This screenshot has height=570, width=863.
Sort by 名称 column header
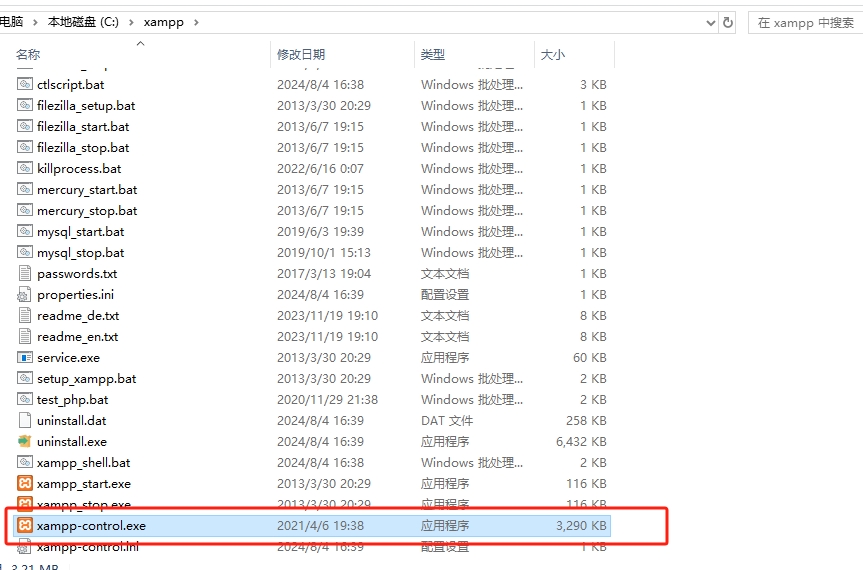tap(28, 54)
